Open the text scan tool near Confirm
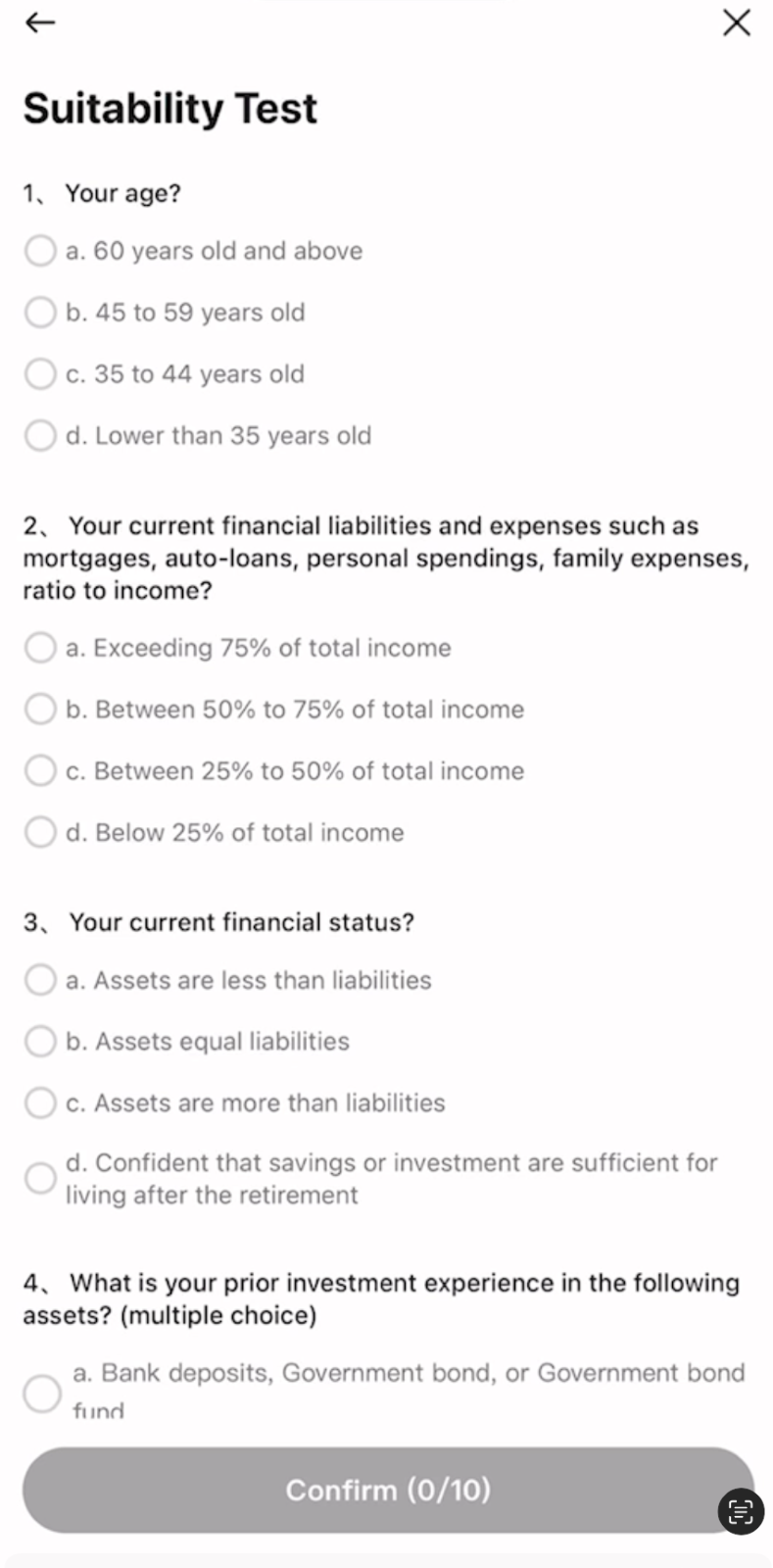Viewport: 773px width, 1568px height. (x=740, y=1512)
